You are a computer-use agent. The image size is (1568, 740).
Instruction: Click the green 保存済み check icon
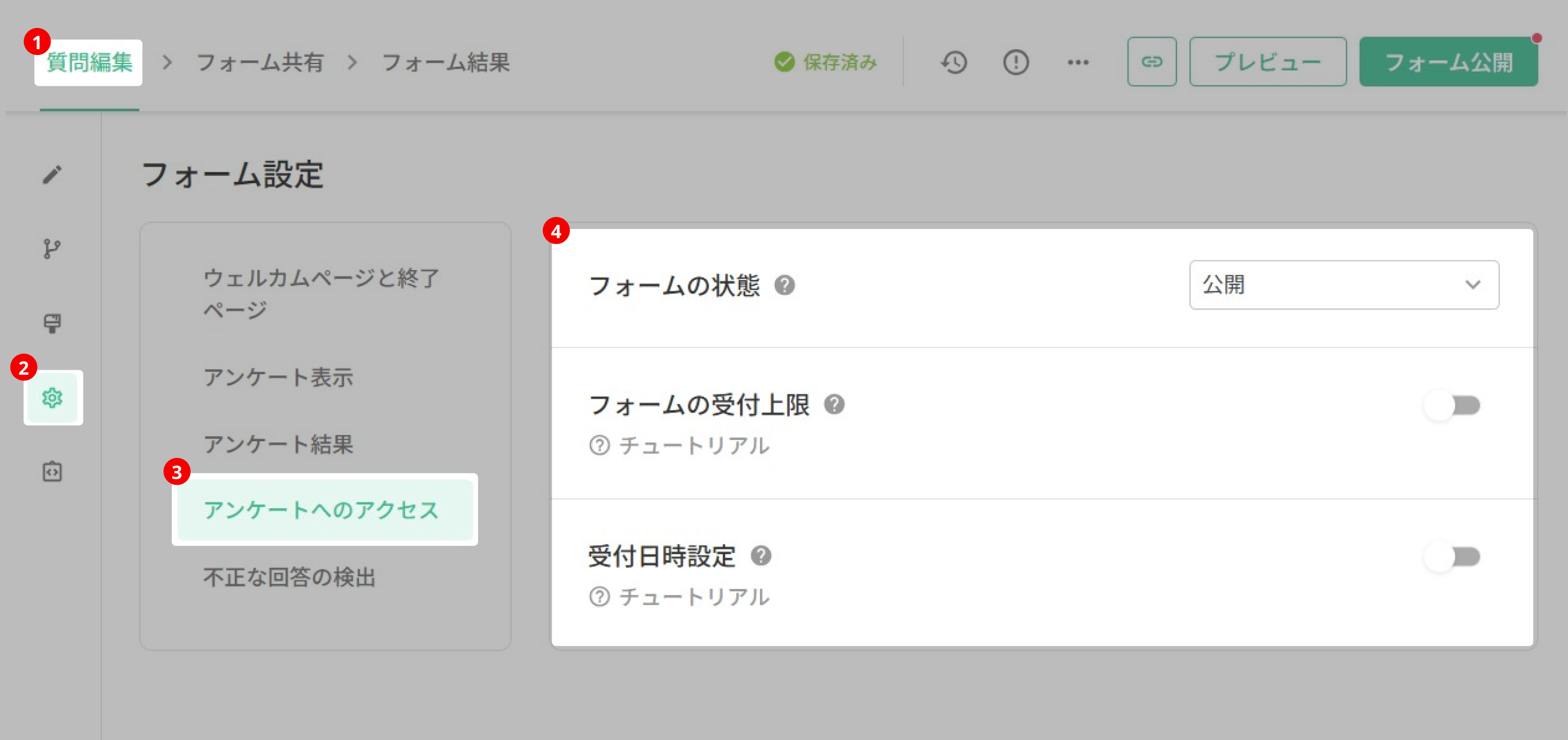[785, 61]
